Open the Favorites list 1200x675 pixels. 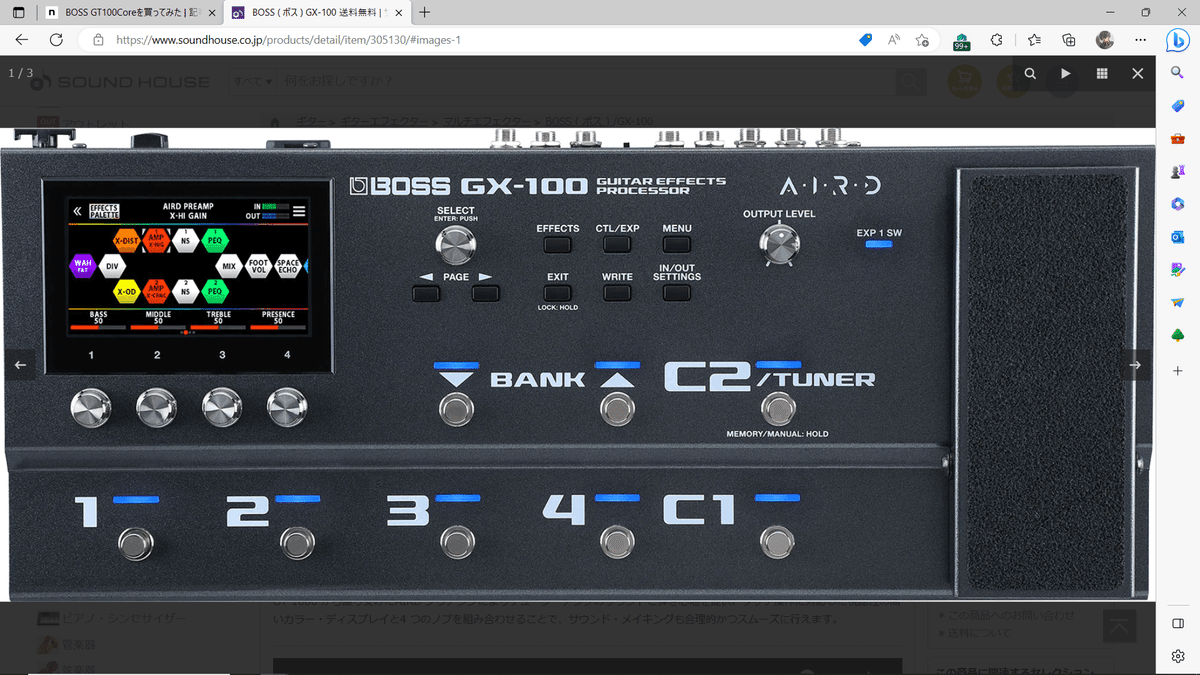1034,40
